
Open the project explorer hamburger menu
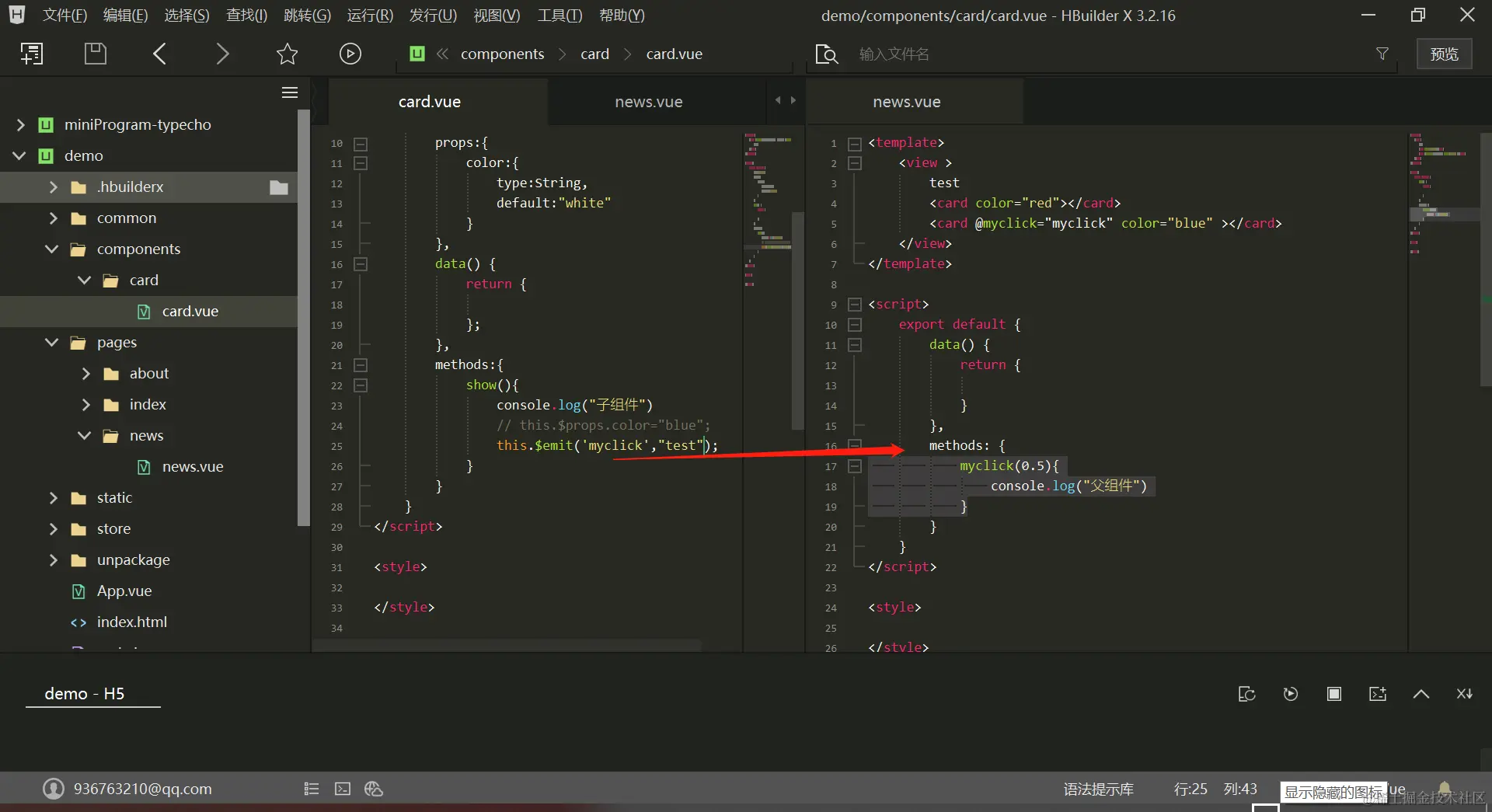pos(290,92)
